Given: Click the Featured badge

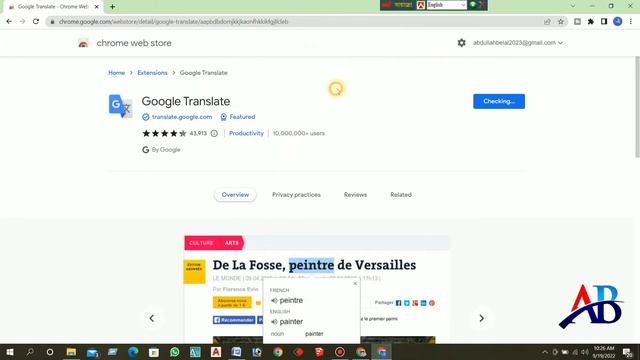Looking at the screenshot, I should point(238,117).
